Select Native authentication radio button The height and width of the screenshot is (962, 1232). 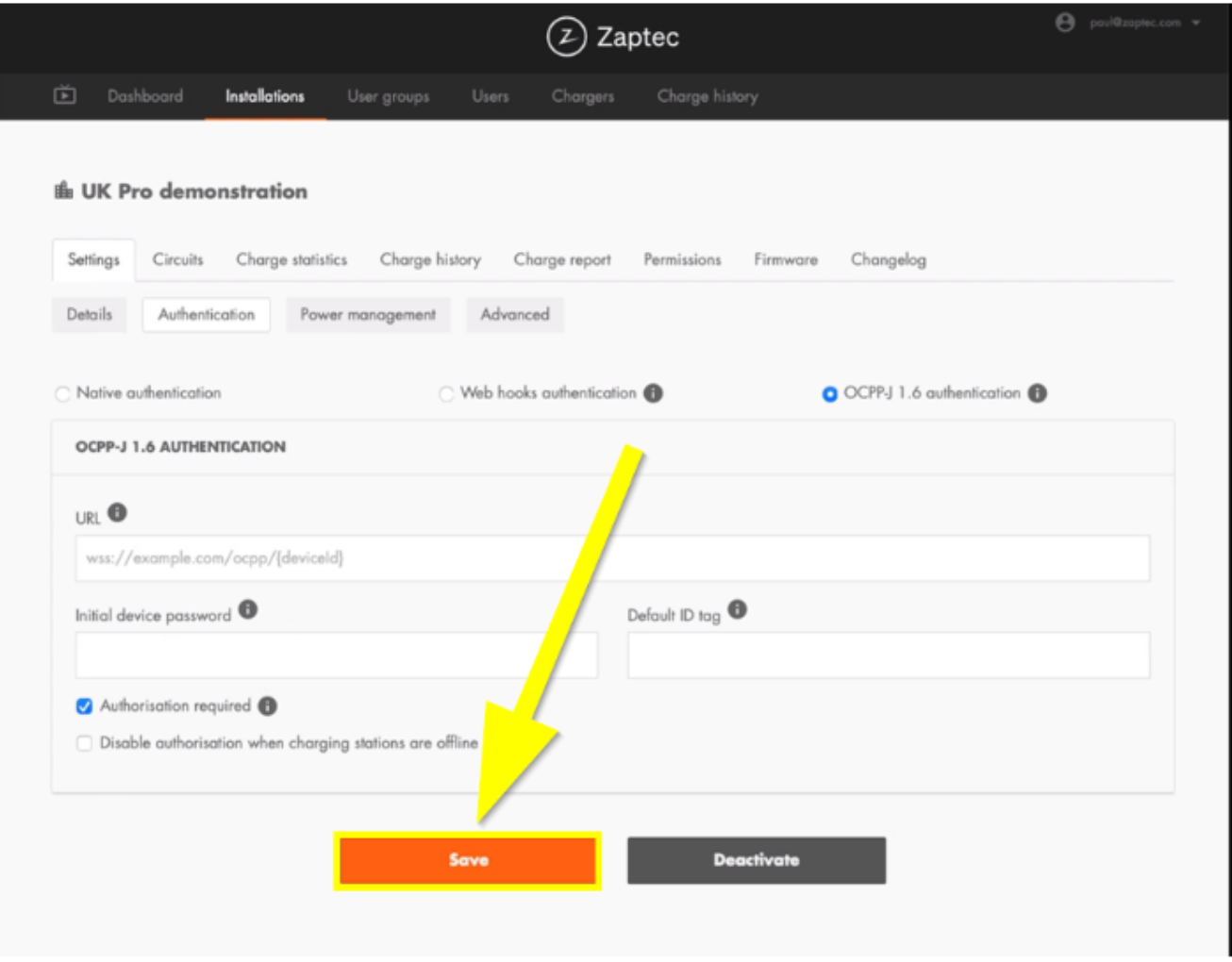63,393
